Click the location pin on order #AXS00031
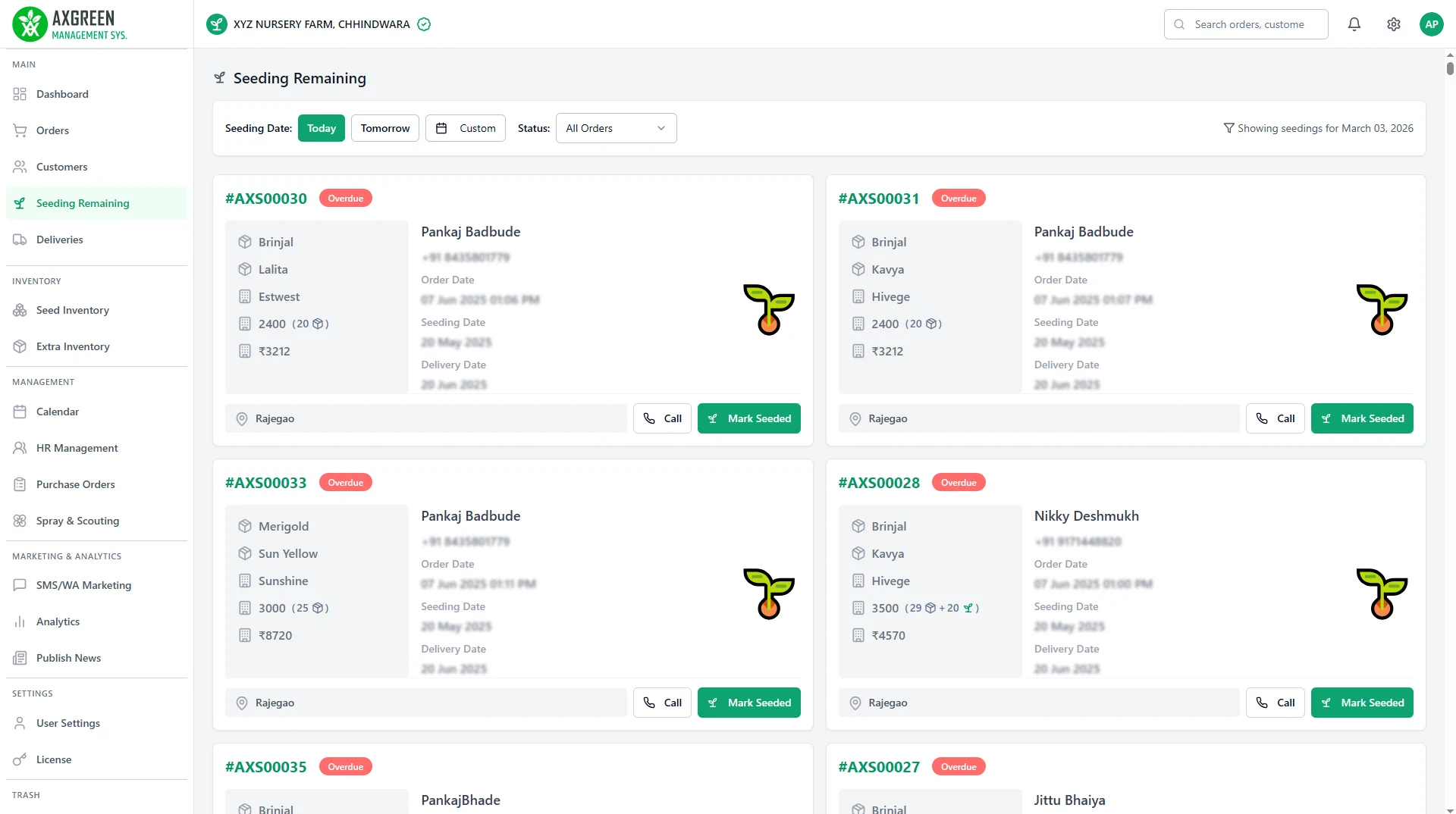Image resolution: width=1456 pixels, height=814 pixels. point(855,418)
